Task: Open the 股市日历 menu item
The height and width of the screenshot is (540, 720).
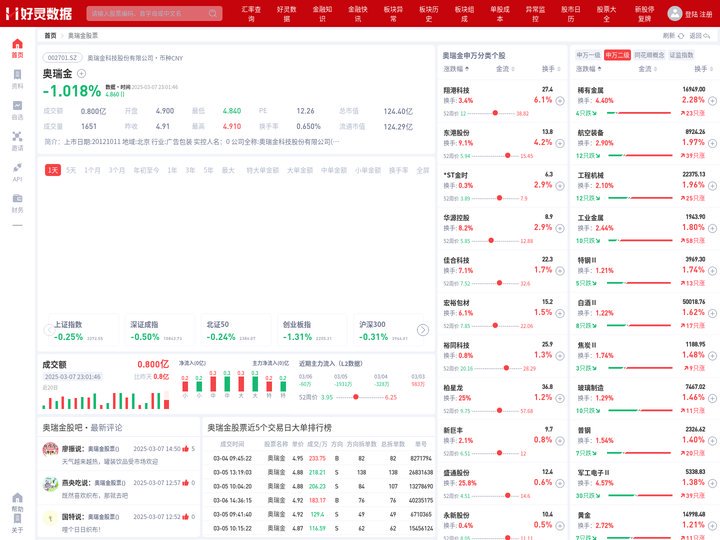Action: [x=571, y=14]
